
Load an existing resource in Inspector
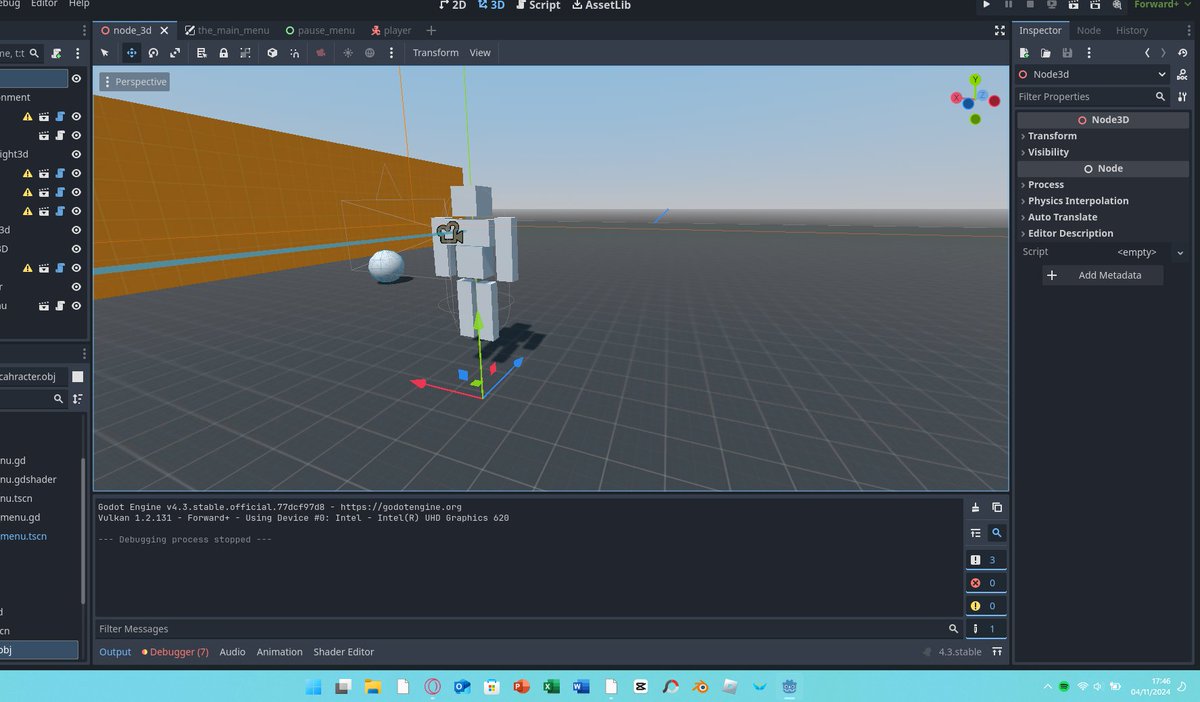tap(1046, 53)
